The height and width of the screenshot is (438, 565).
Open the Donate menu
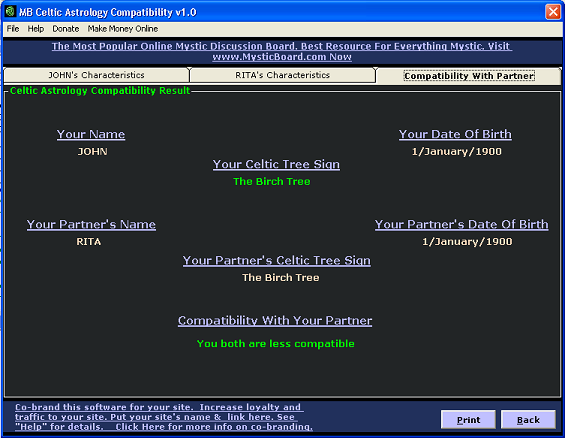click(x=66, y=29)
